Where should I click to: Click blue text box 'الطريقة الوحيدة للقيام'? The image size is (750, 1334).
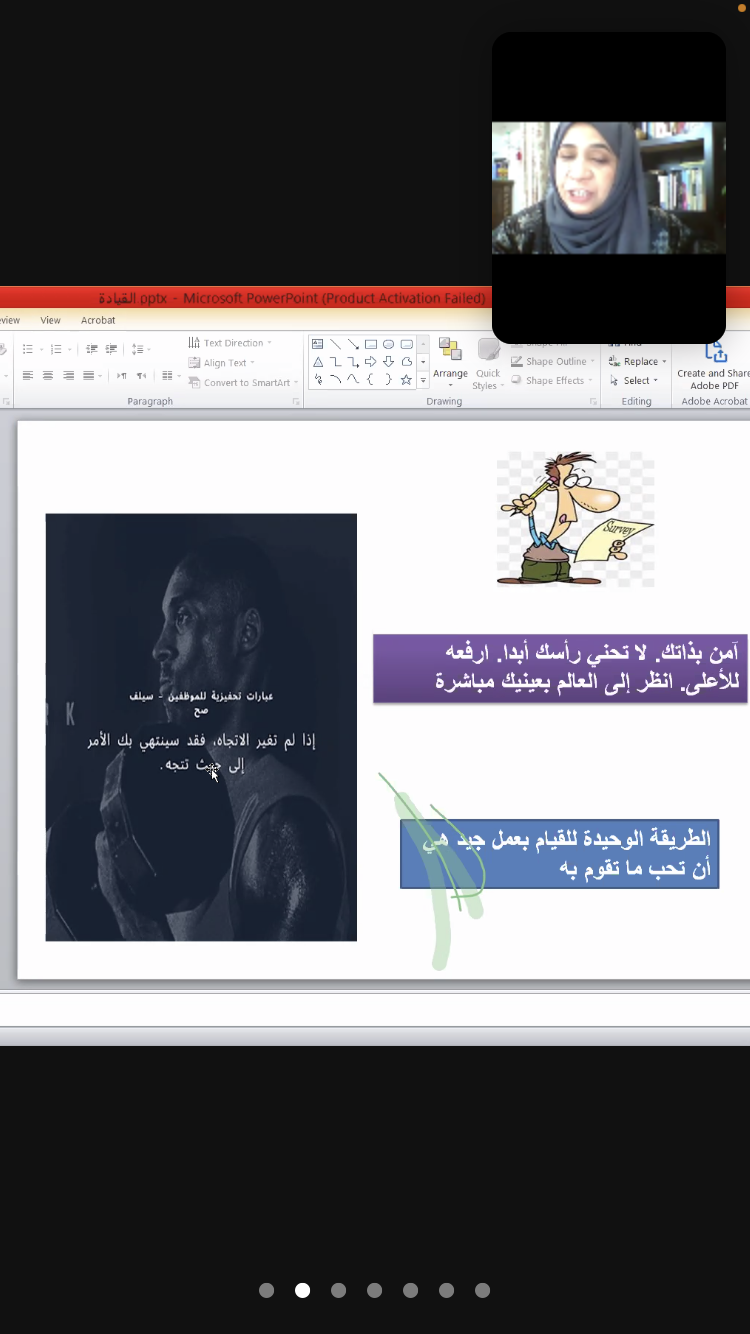559,854
